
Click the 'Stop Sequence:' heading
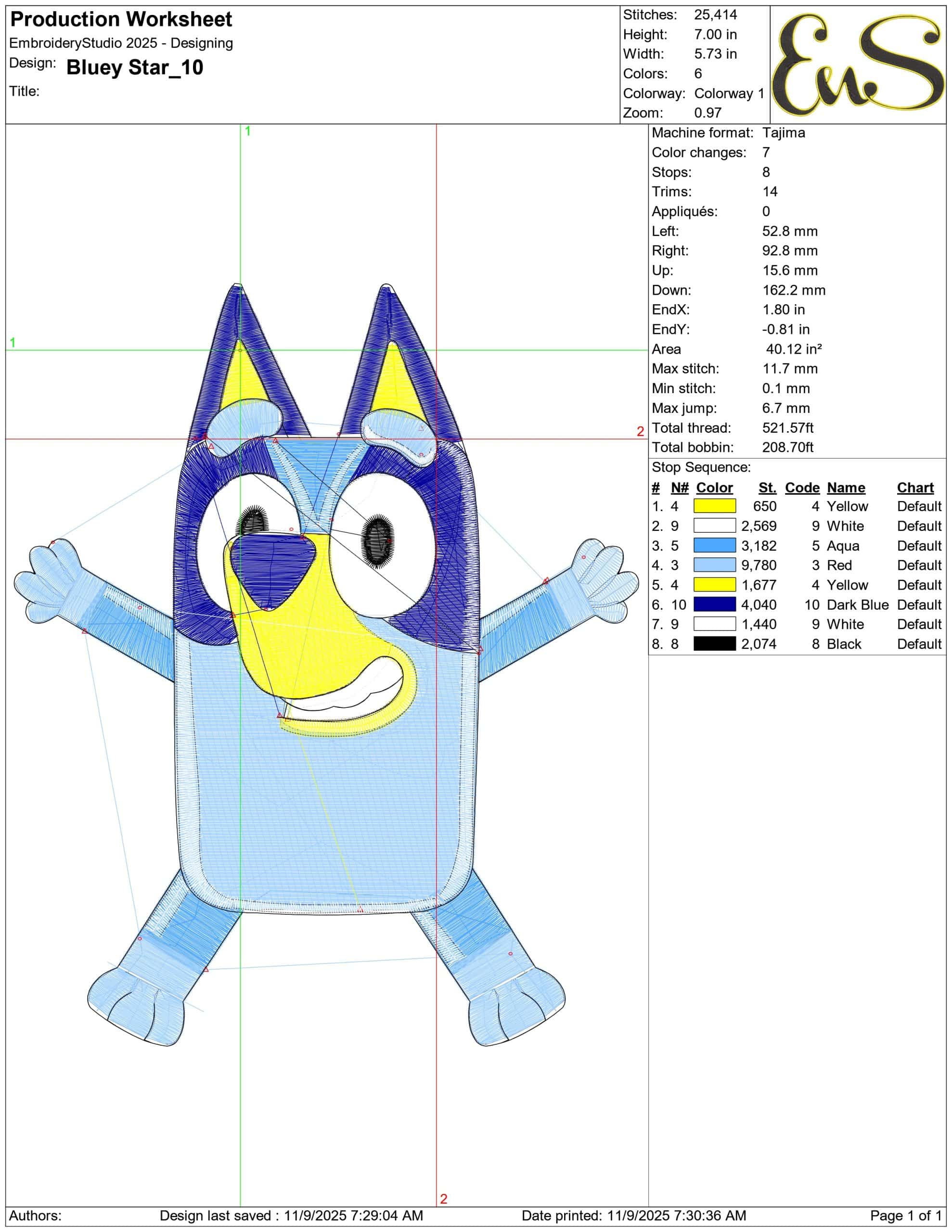pyautogui.click(x=701, y=468)
